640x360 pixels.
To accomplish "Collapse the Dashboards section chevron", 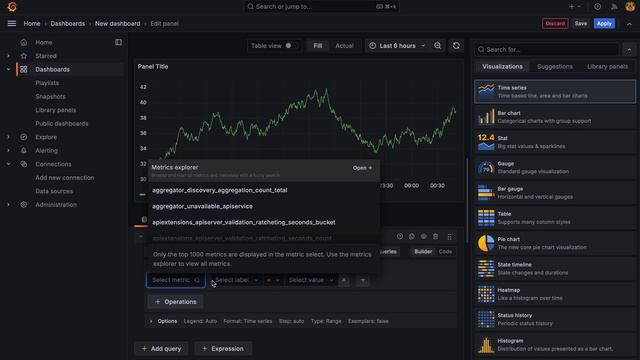I will tap(9, 69).
